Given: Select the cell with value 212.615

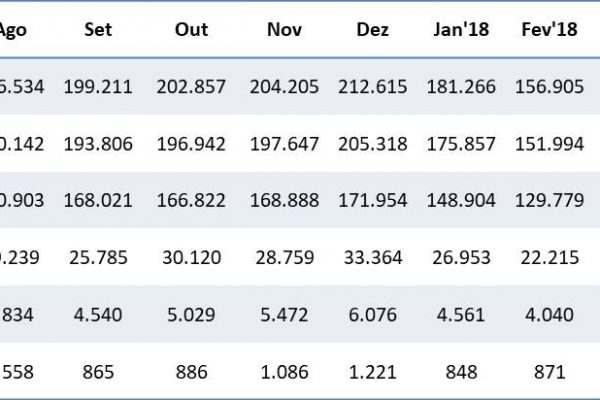Looking at the screenshot, I should point(373,86).
